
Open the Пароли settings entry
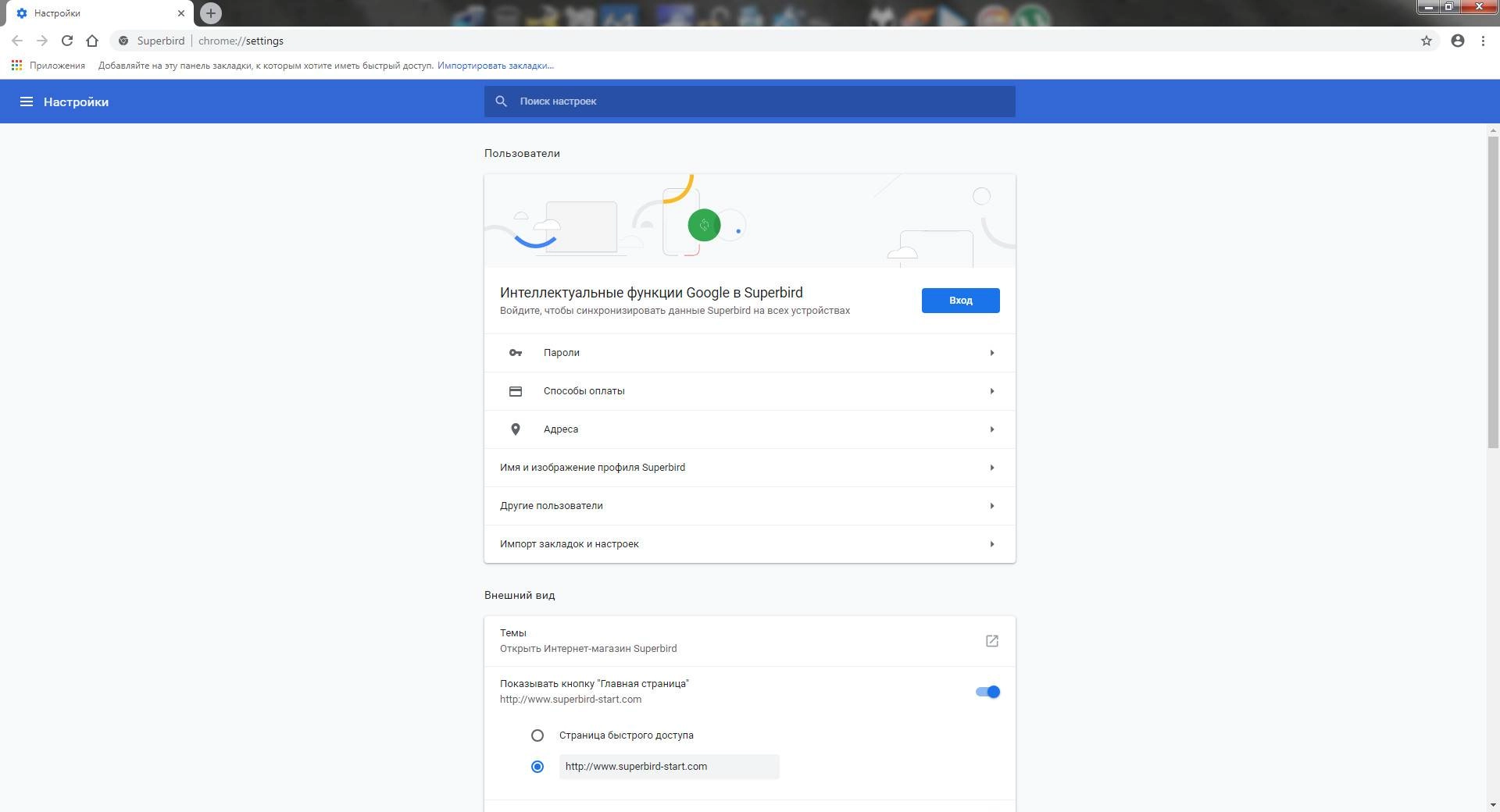750,353
